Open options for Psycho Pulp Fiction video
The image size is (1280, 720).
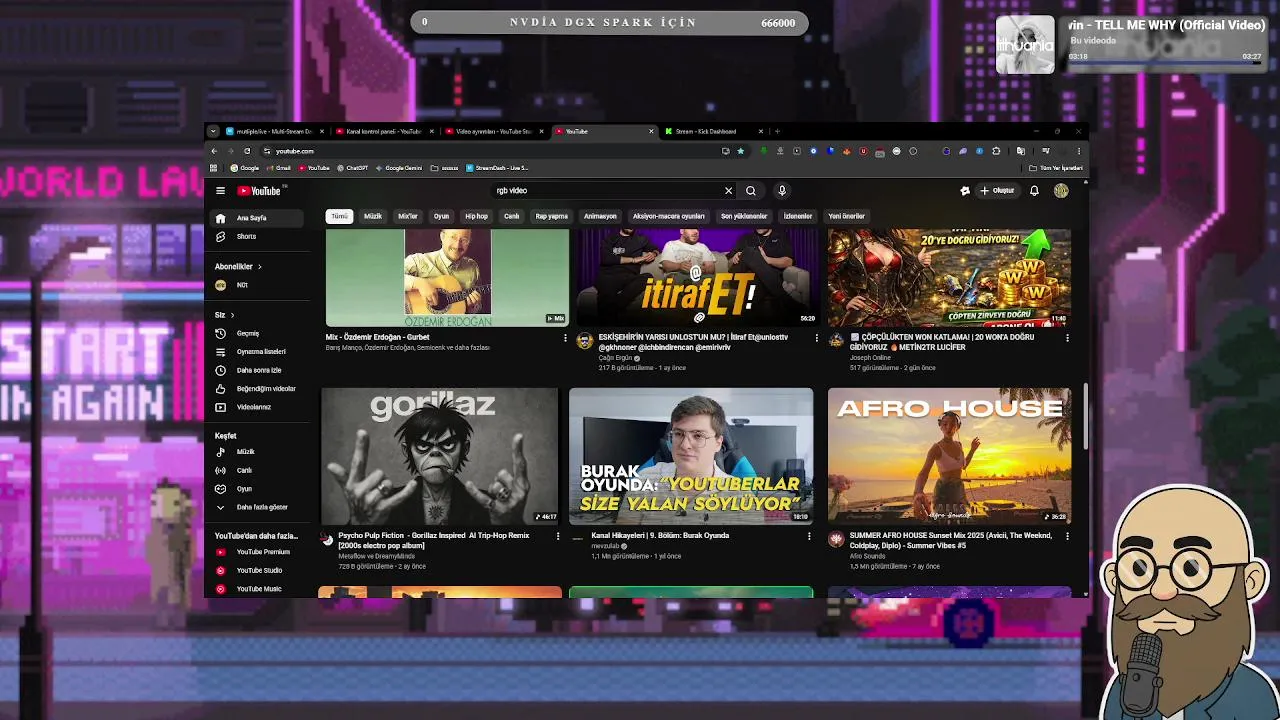pos(558,536)
